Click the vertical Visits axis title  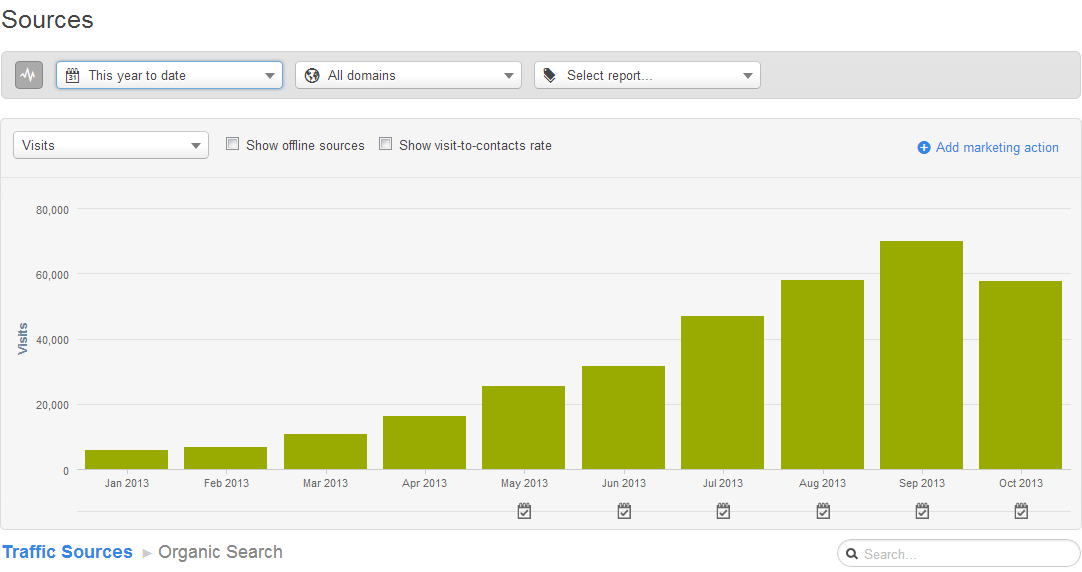tap(23, 339)
